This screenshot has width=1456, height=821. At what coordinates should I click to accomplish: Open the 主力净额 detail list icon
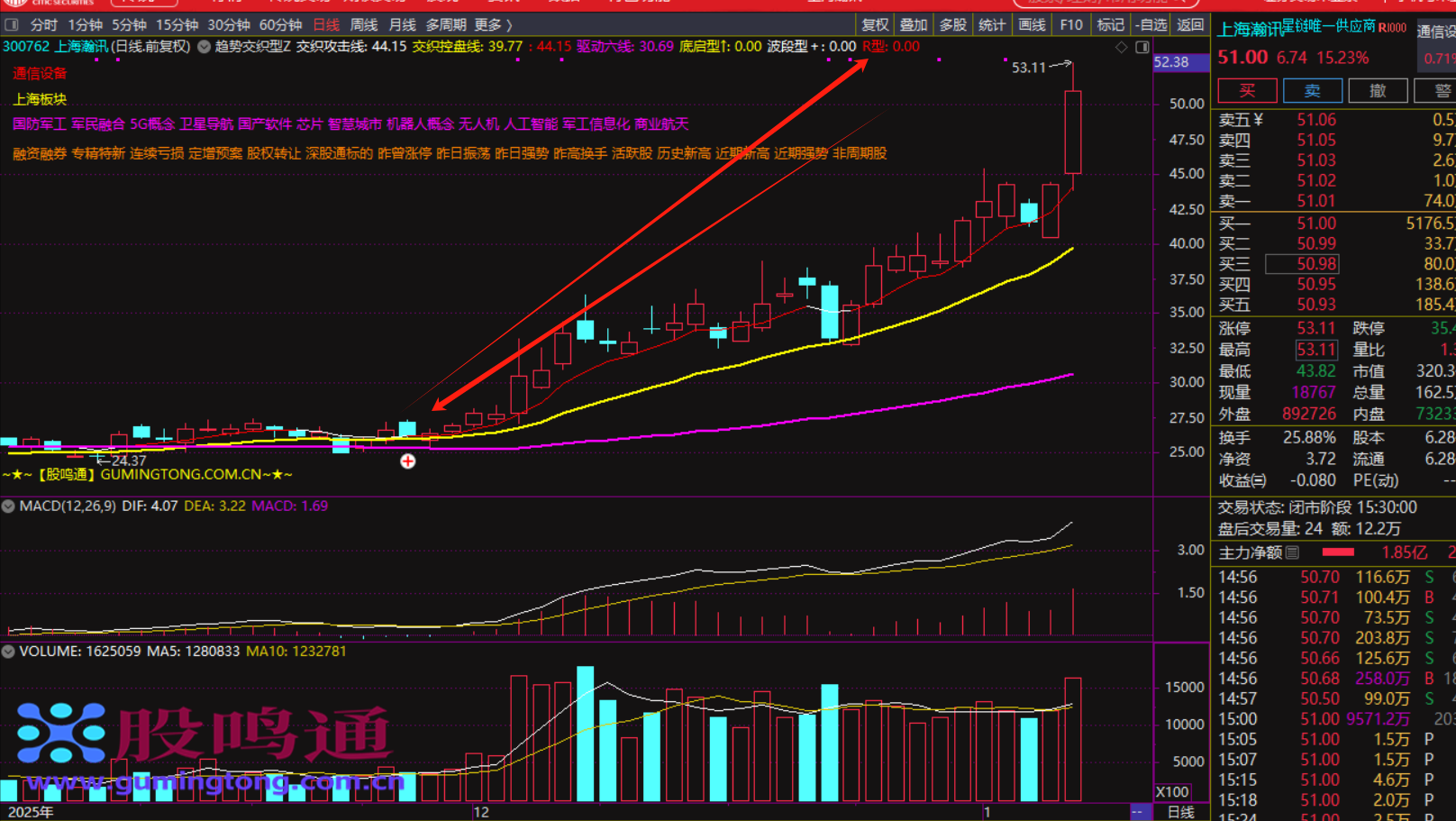[1293, 552]
